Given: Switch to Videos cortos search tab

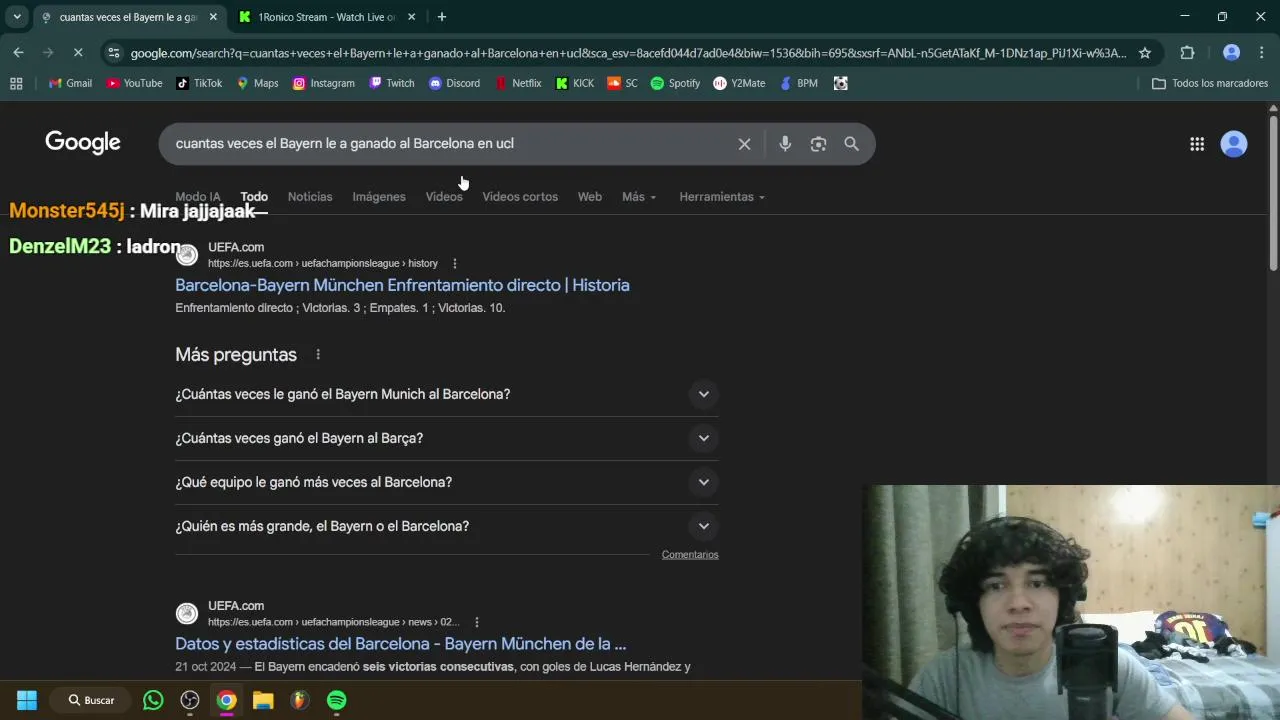Looking at the screenshot, I should click(520, 197).
